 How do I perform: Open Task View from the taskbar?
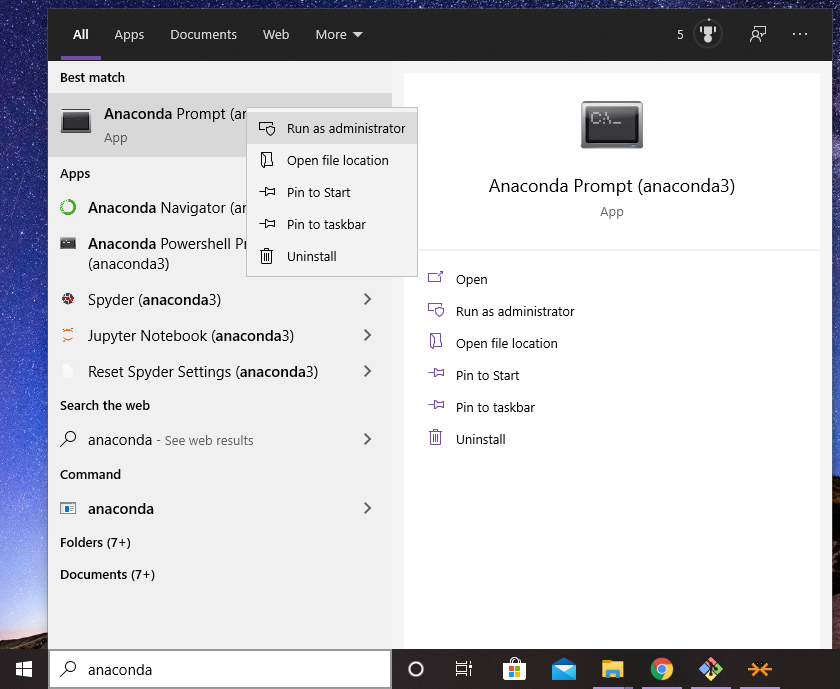point(463,669)
